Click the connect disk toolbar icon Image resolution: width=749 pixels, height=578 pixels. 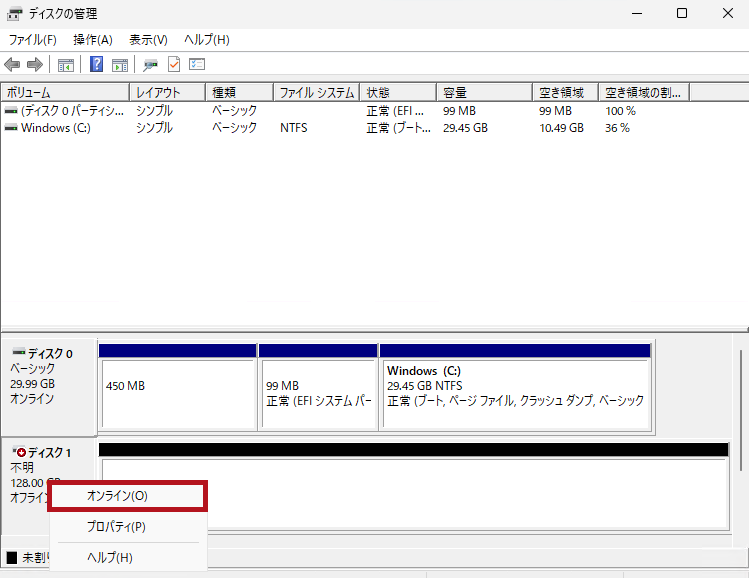pos(151,65)
